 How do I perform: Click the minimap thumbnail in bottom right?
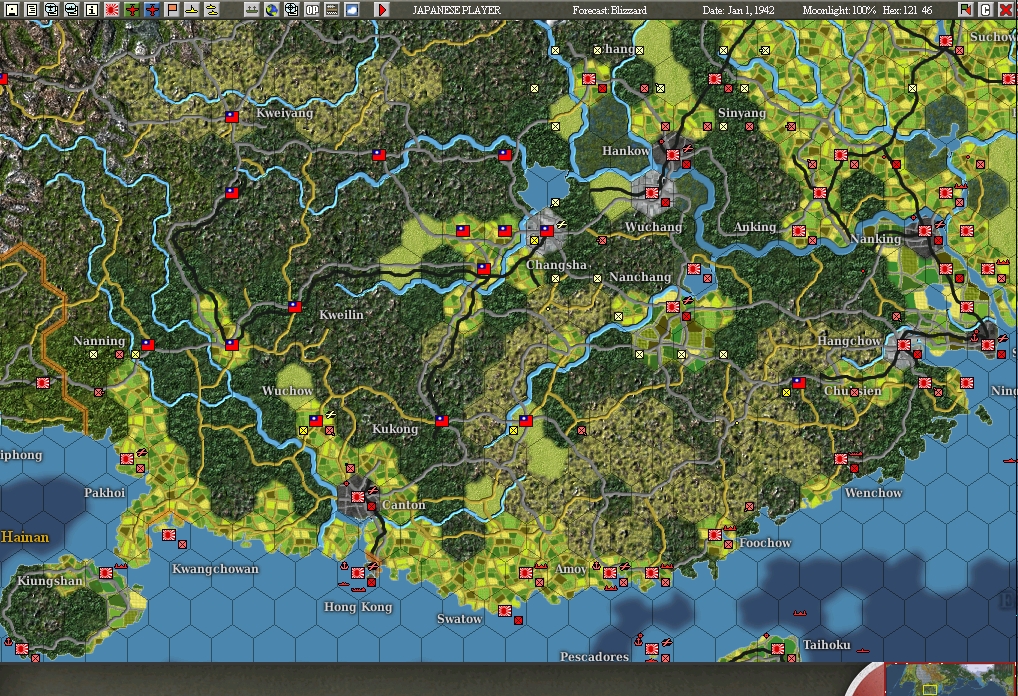coord(950,679)
